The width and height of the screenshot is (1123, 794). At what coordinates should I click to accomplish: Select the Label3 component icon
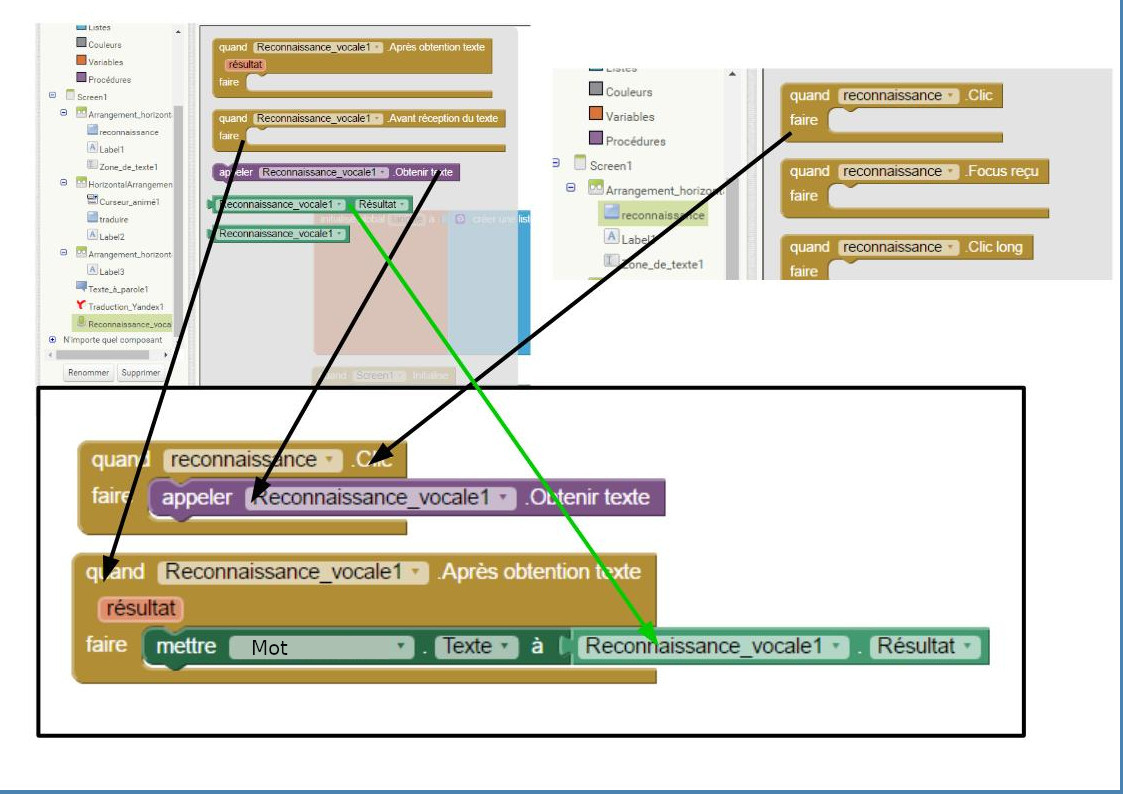click(92, 270)
